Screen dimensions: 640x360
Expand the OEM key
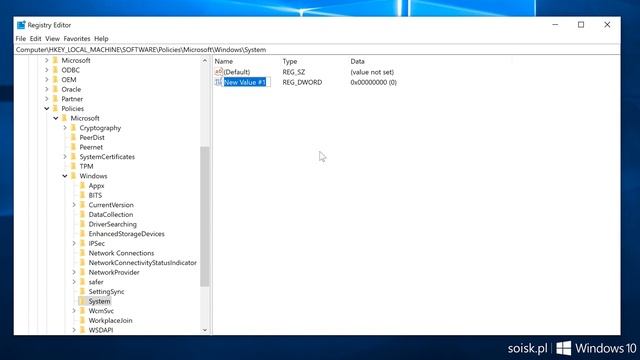(x=47, y=80)
